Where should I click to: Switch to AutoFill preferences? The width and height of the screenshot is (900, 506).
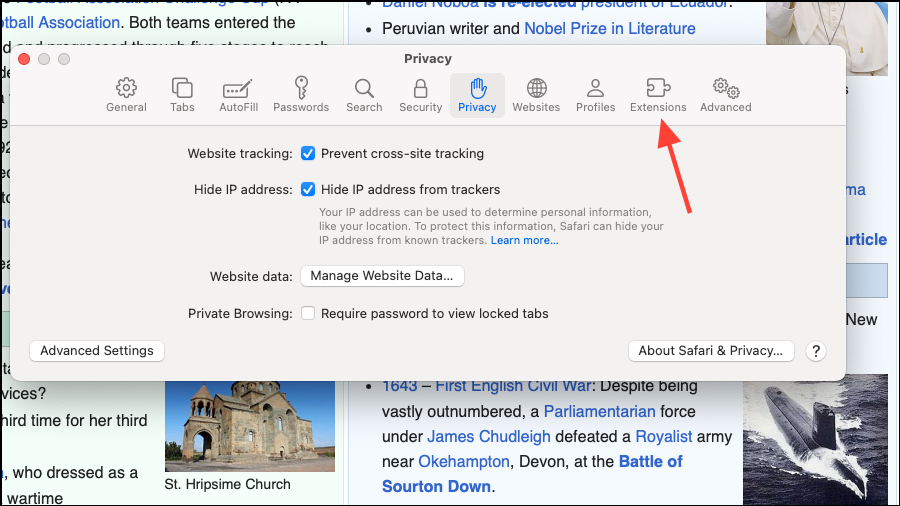(x=238, y=95)
